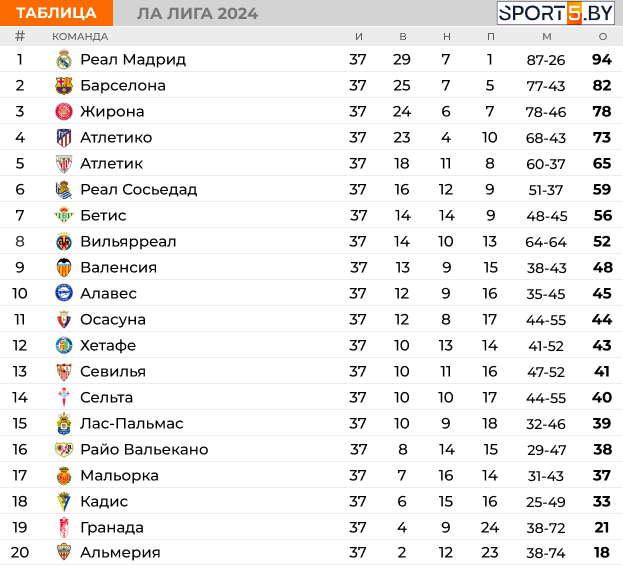Click the SPORT5.BY logo
Viewport: 623px width, 565px height.
(x=556, y=13)
